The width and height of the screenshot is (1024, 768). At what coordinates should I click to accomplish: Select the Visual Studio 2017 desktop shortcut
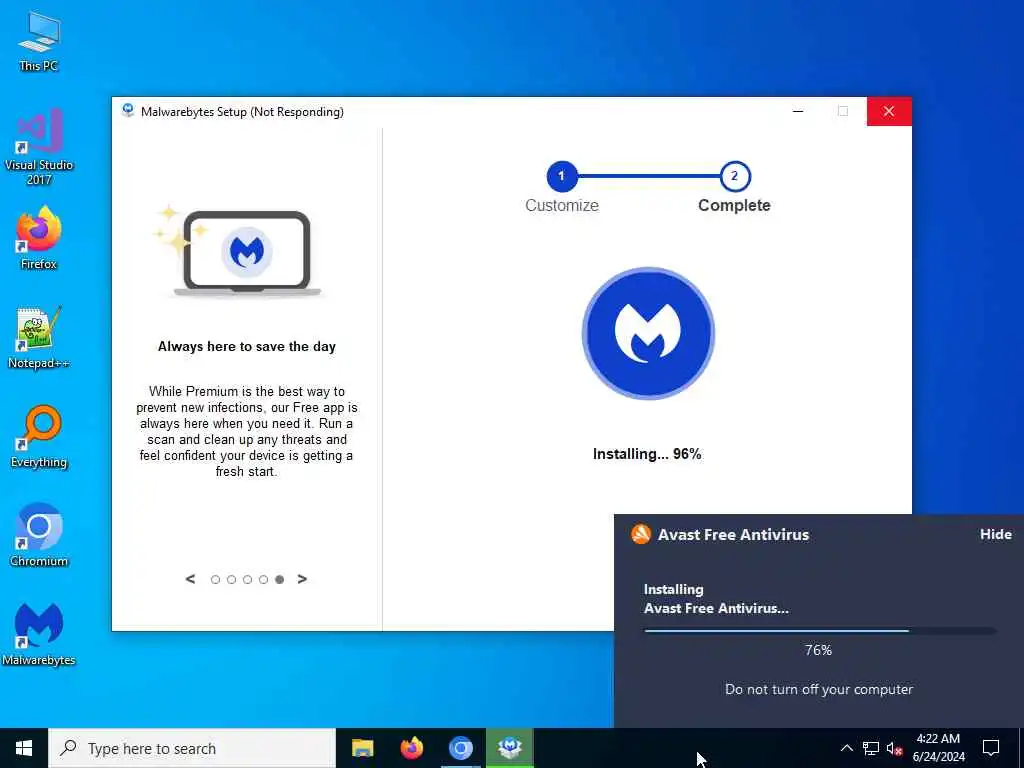[39, 146]
